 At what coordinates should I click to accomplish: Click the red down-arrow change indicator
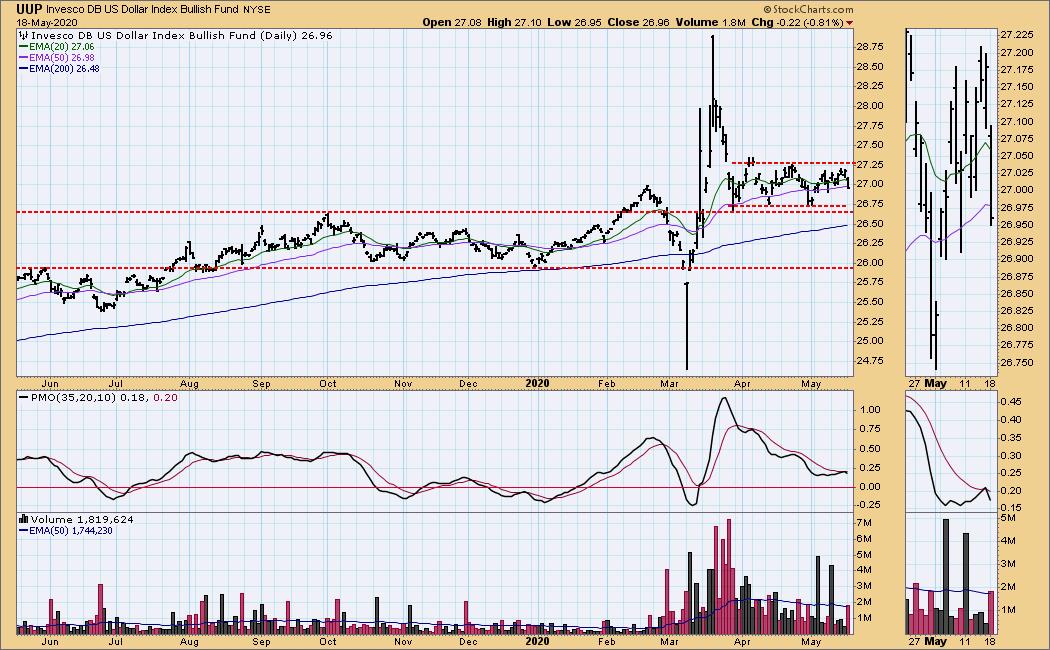850,23
